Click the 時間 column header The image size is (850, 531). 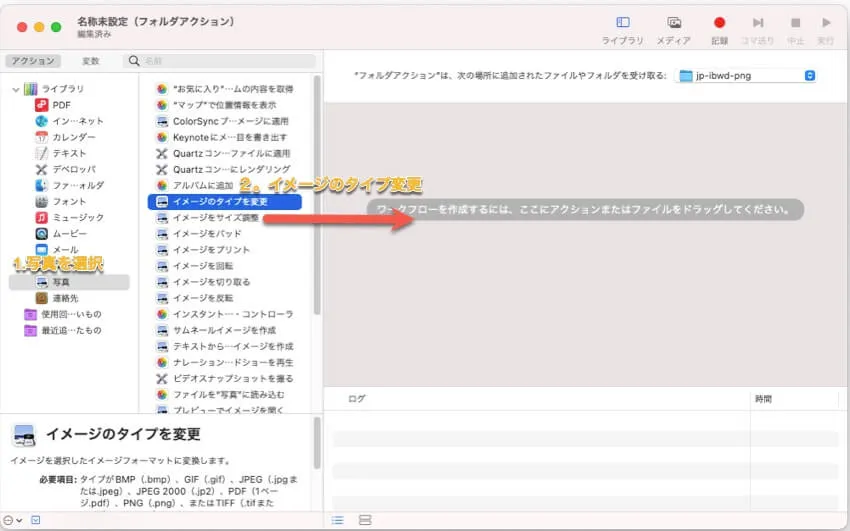763,399
